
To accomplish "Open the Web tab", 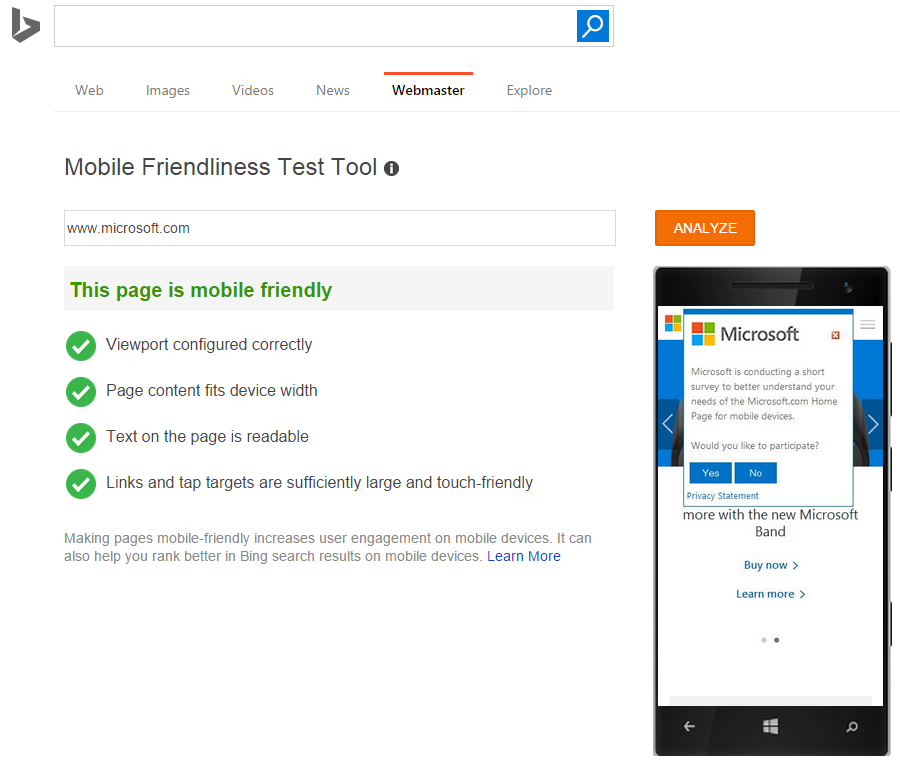I will pyautogui.click(x=89, y=90).
